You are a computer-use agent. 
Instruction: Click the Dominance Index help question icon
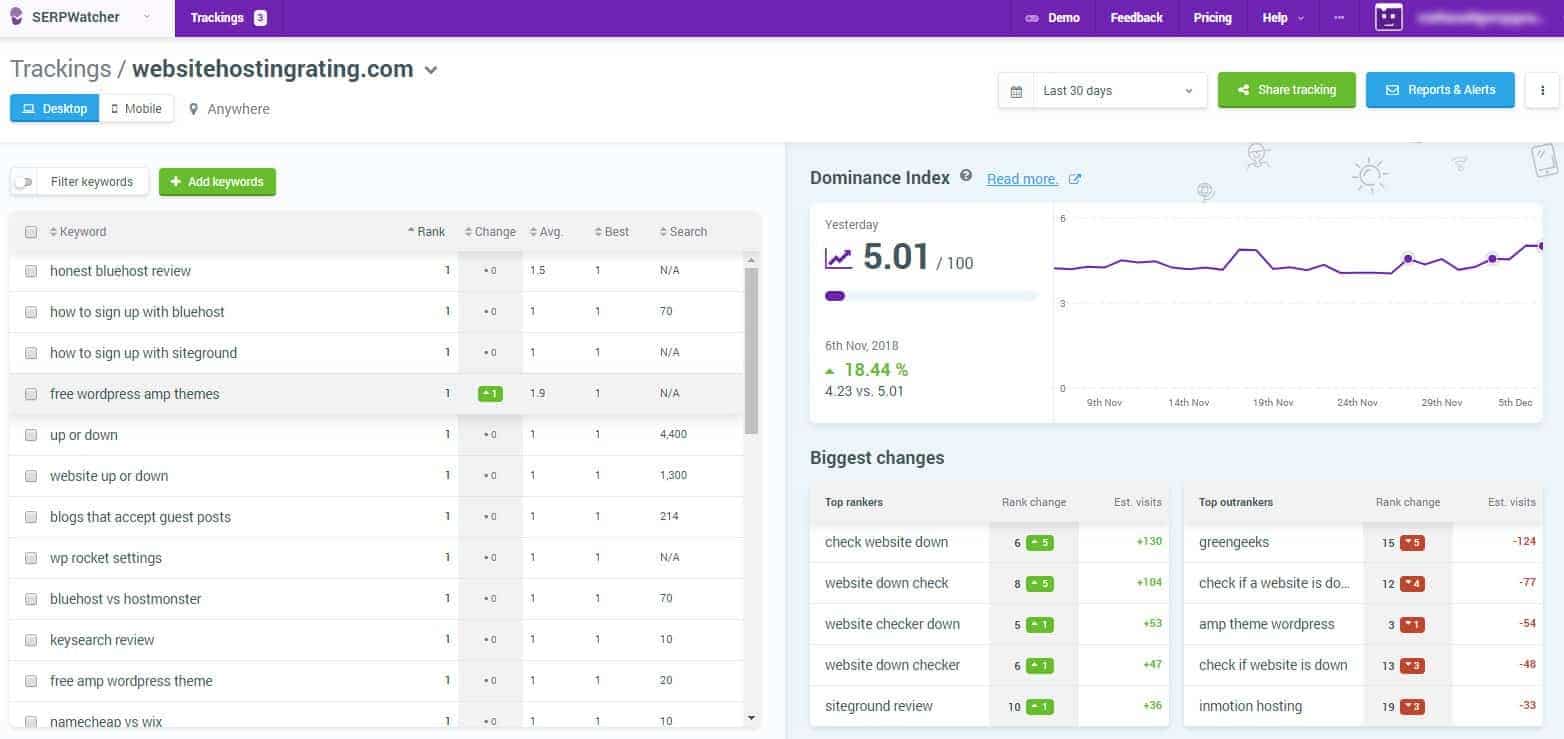pyautogui.click(x=966, y=176)
